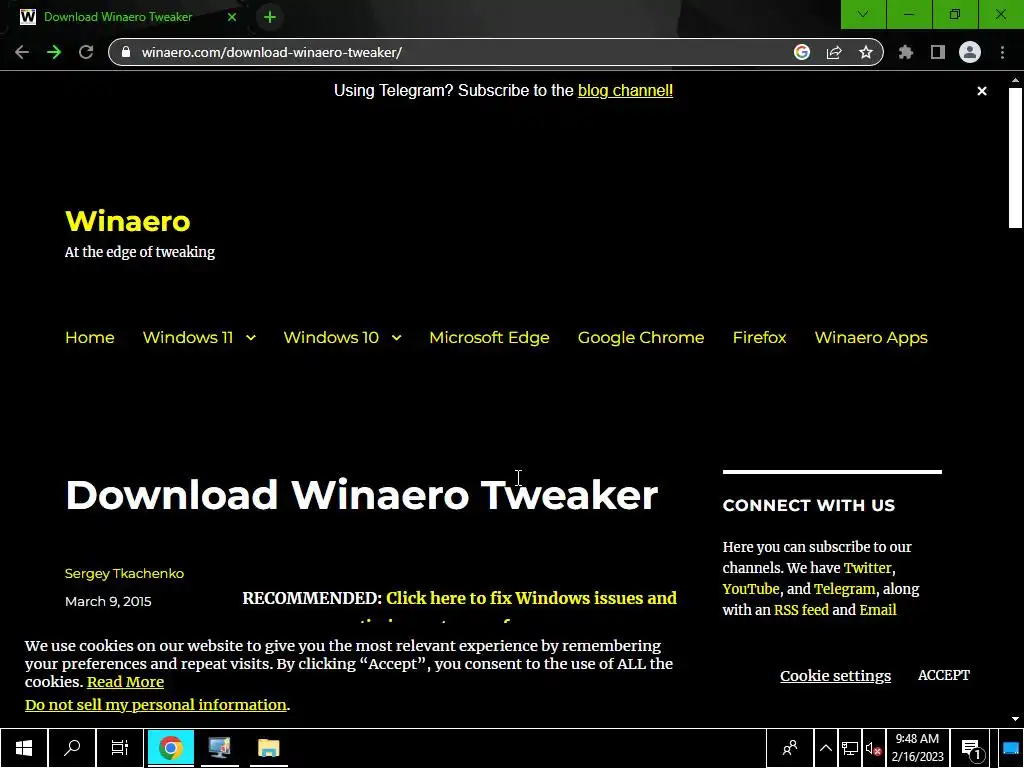The image size is (1024, 768).
Task: Open the People icon in system tray
Action: (x=790, y=748)
